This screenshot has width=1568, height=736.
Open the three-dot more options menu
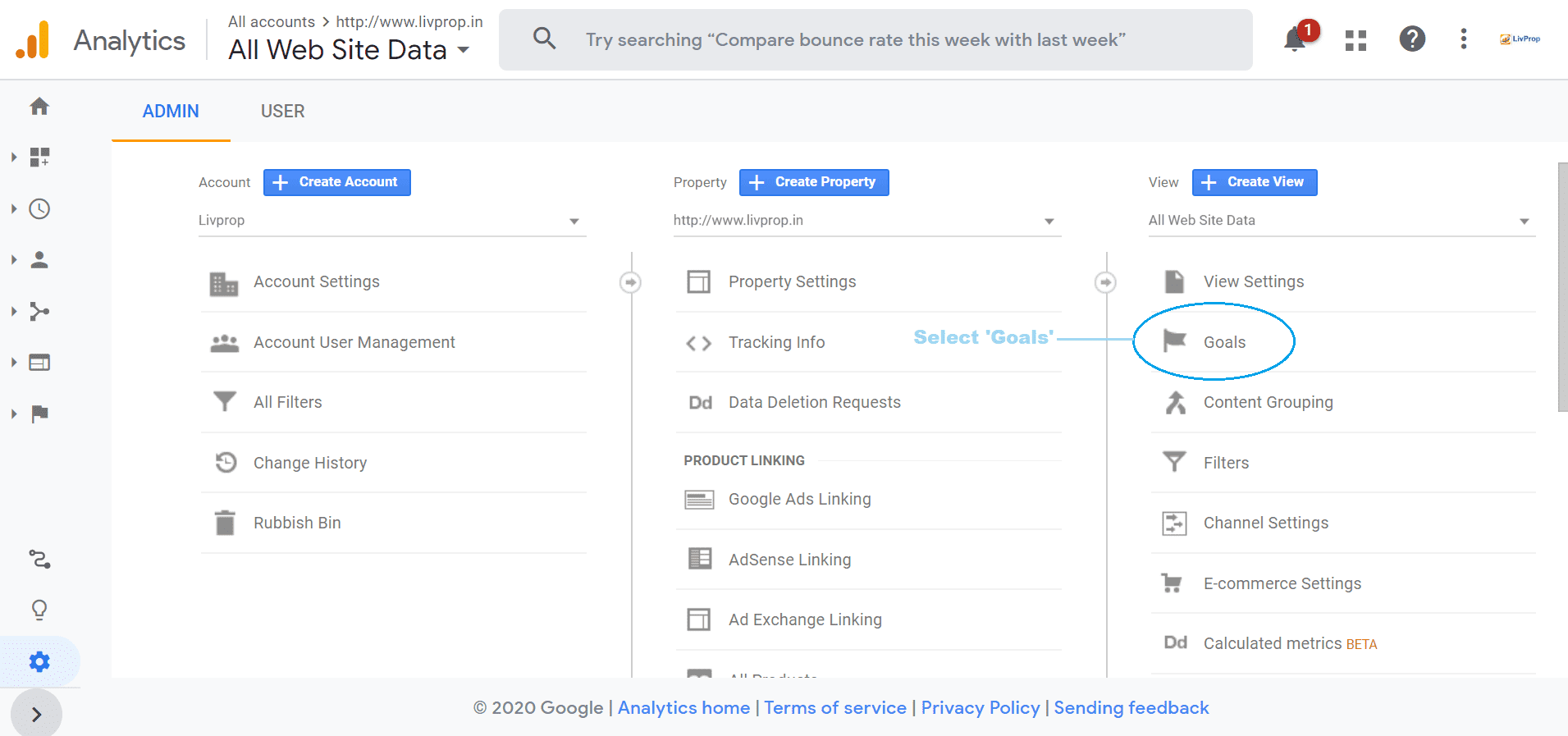click(x=1463, y=39)
